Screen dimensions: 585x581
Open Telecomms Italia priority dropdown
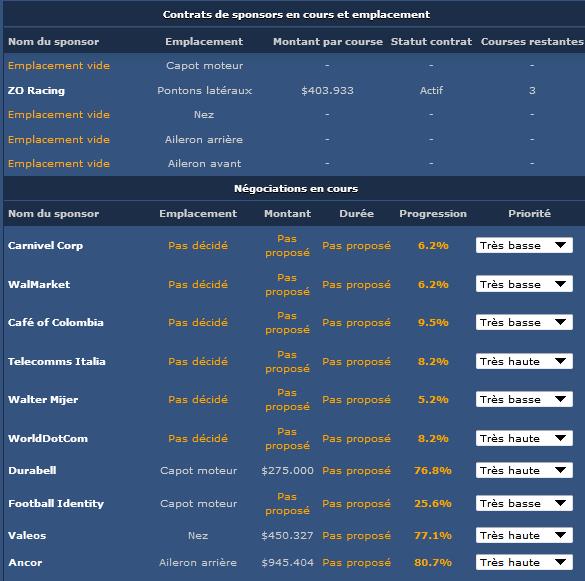[524, 361]
